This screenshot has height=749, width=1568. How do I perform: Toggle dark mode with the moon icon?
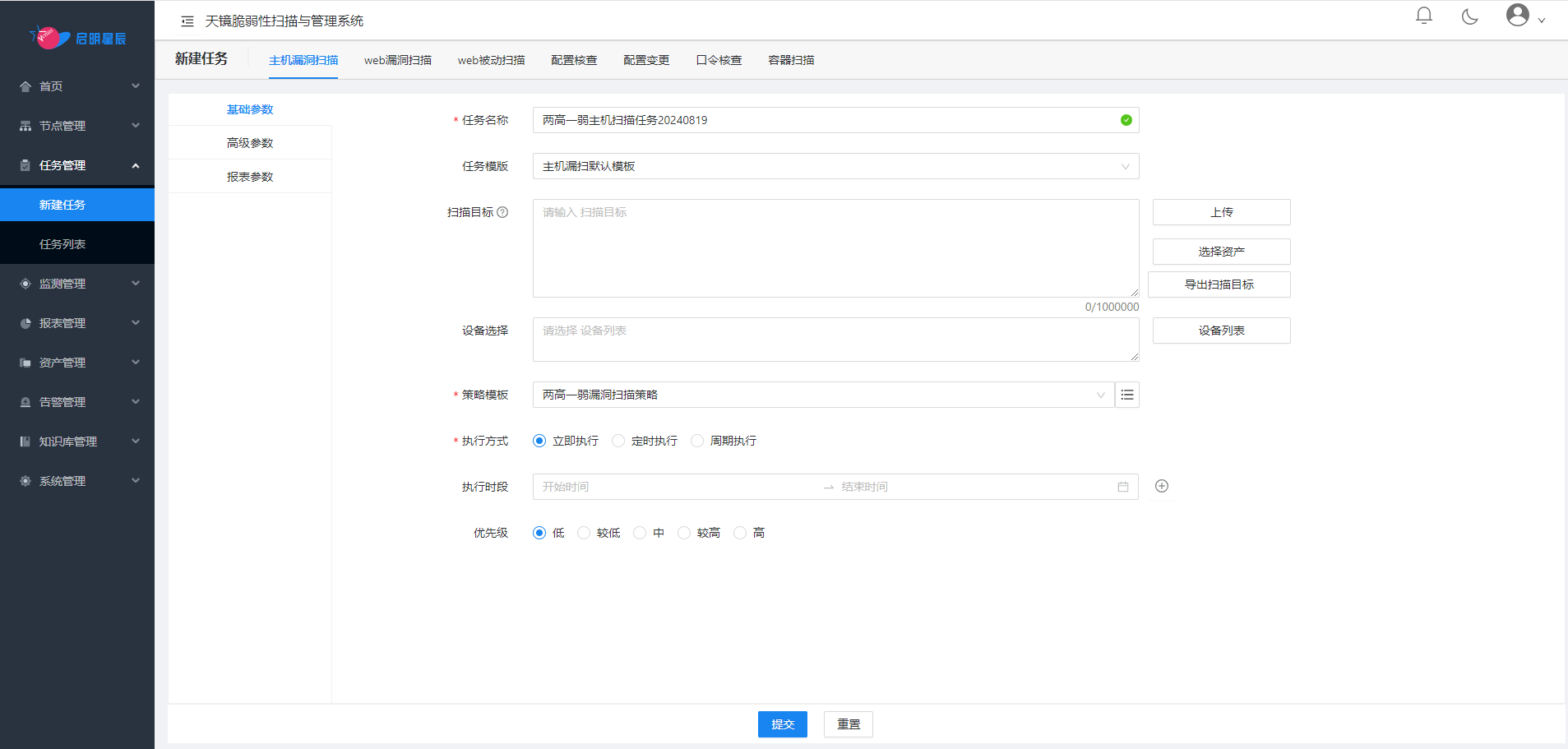(1469, 16)
